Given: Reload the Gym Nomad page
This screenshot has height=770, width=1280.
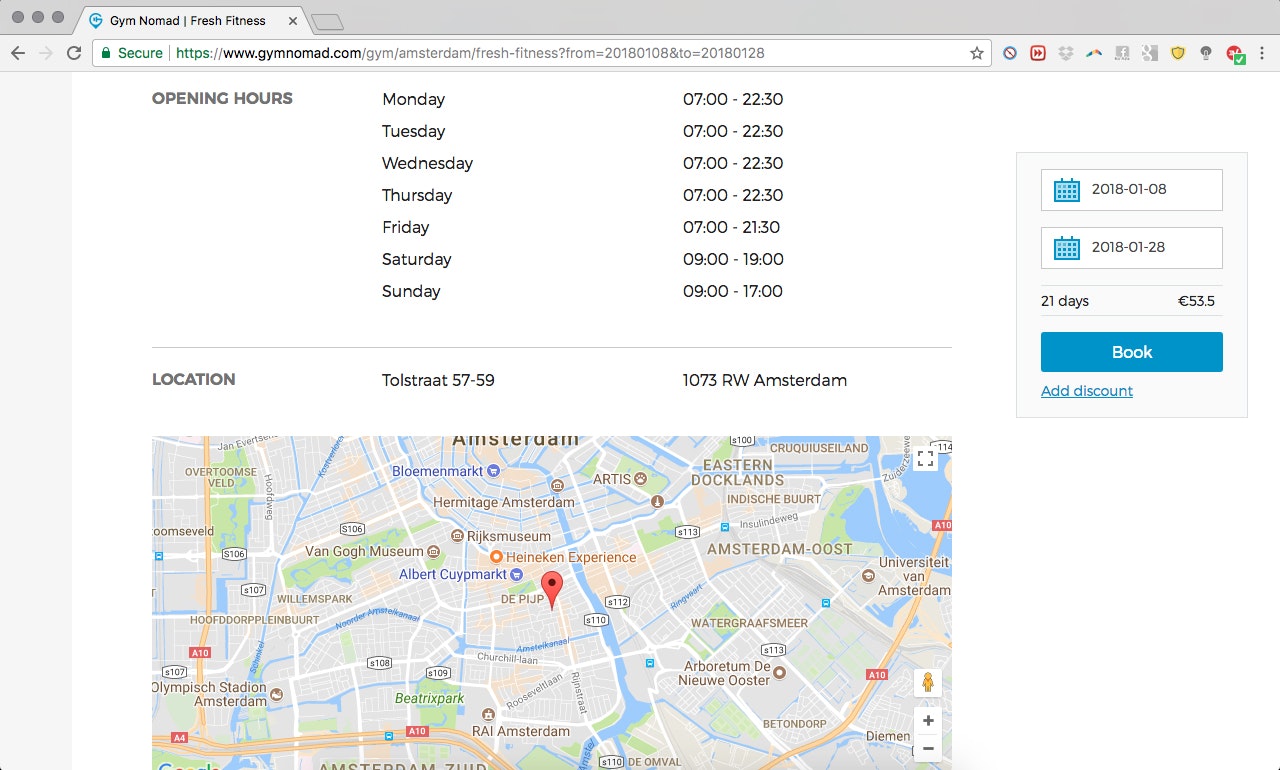Looking at the screenshot, I should [74, 53].
